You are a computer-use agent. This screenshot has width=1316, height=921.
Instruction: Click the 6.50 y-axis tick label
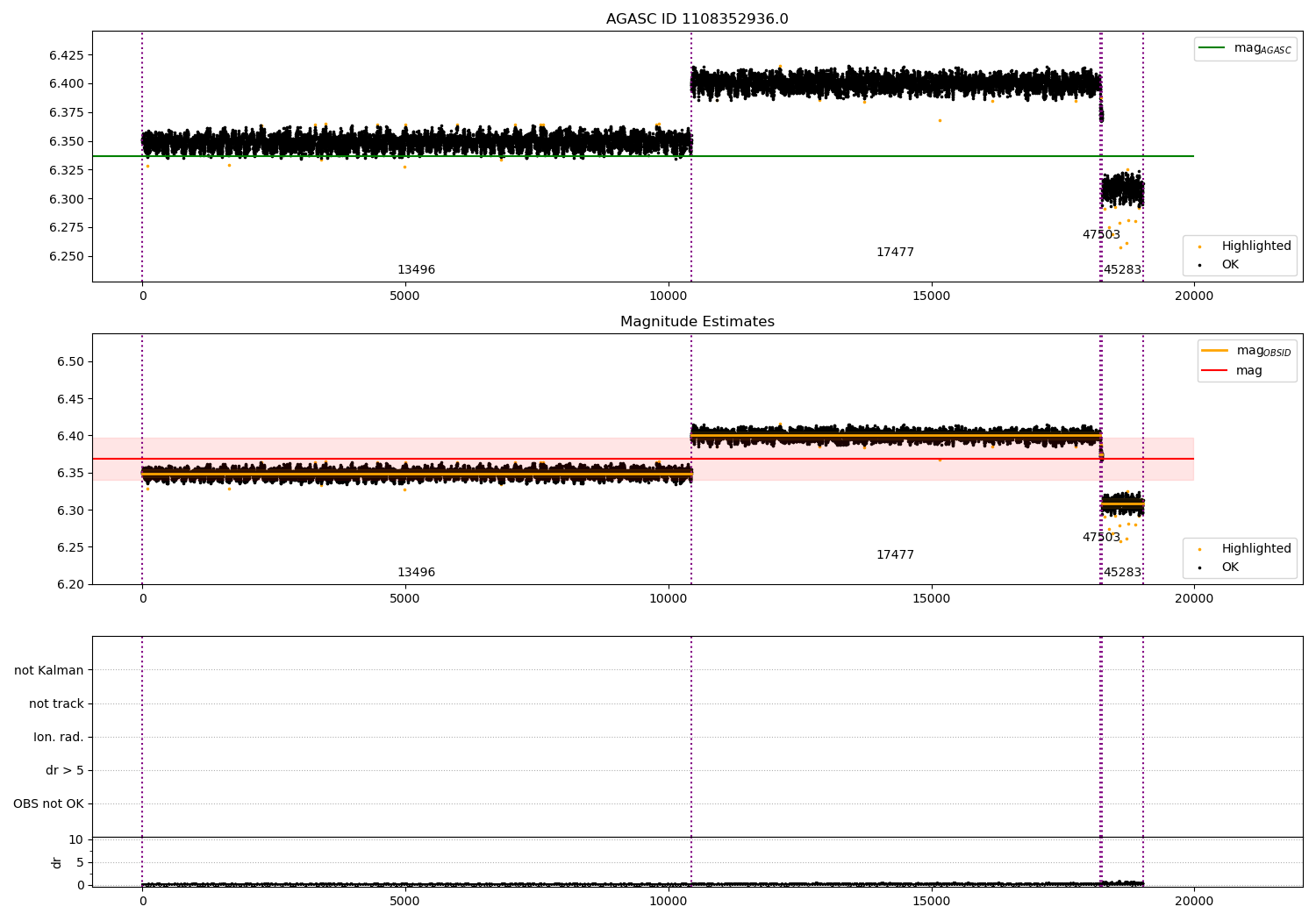pos(70,361)
